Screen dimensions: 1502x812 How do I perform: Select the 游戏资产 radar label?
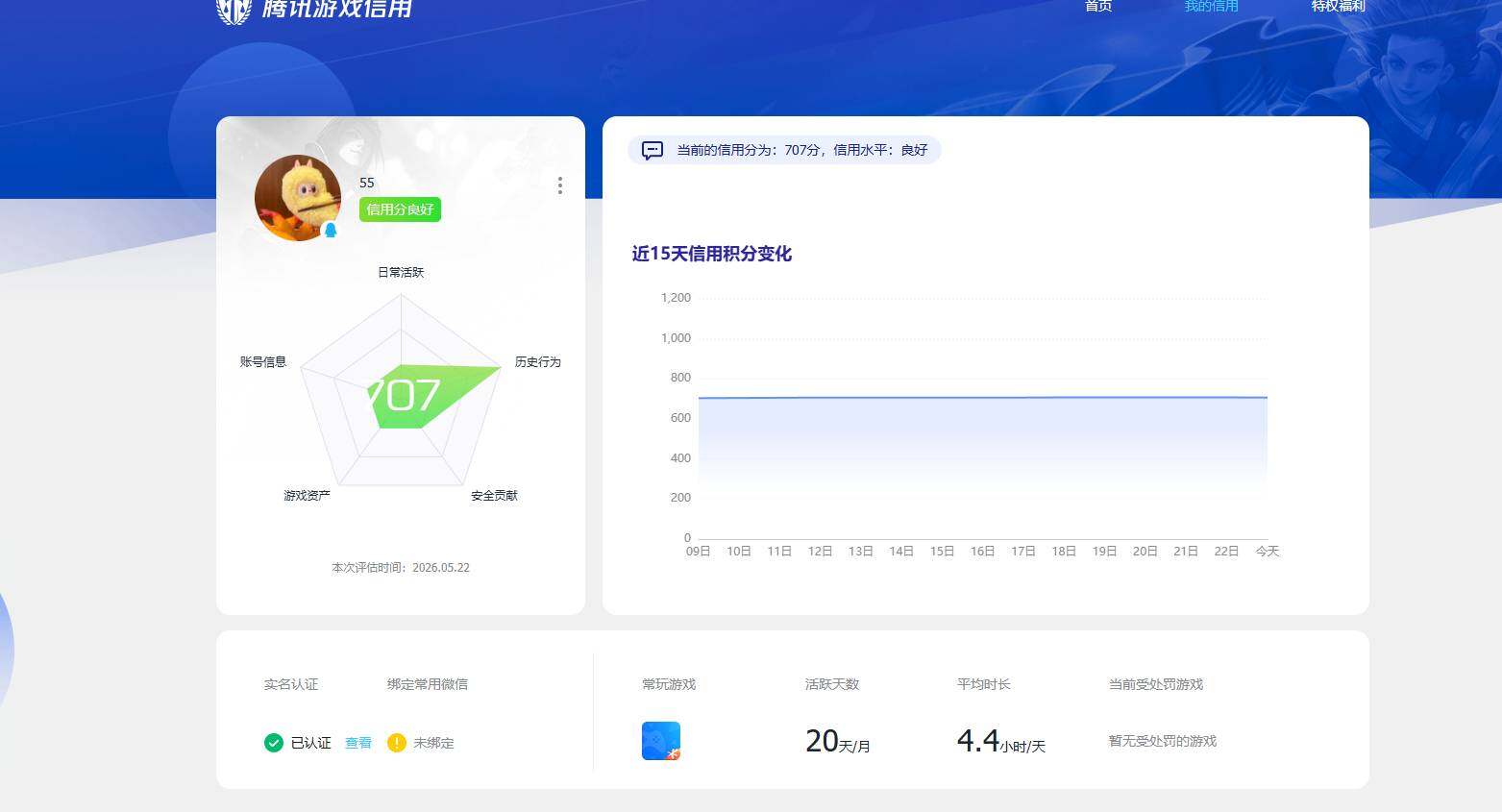pos(307,495)
